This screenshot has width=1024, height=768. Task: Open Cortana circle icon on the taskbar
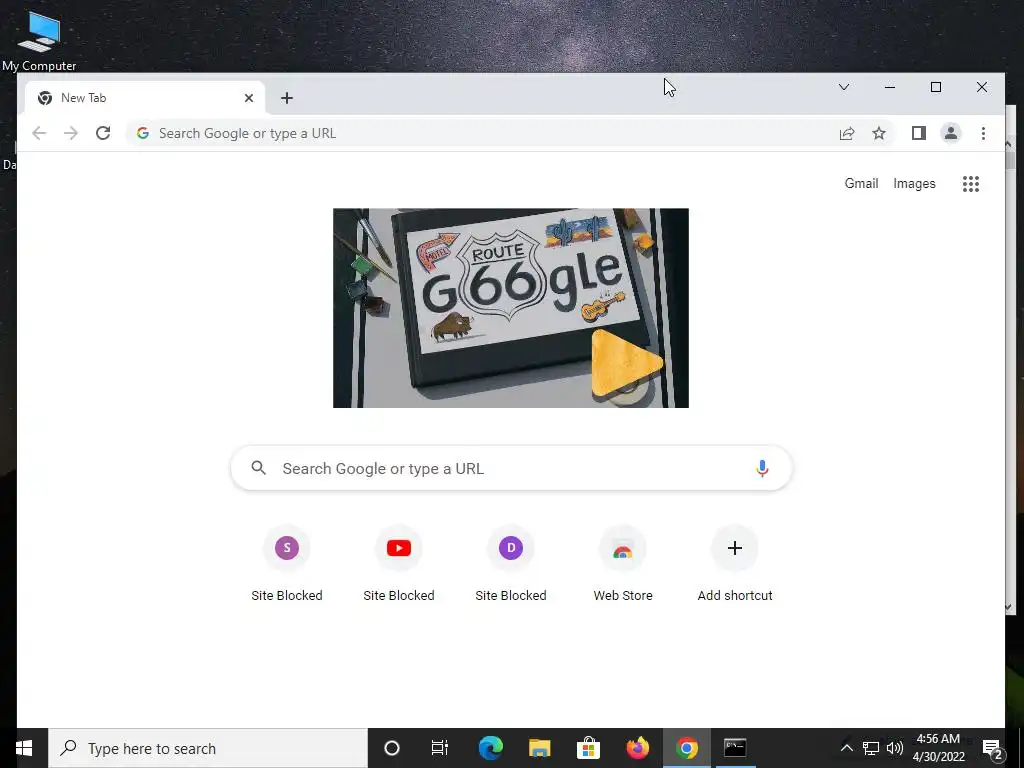click(392, 748)
